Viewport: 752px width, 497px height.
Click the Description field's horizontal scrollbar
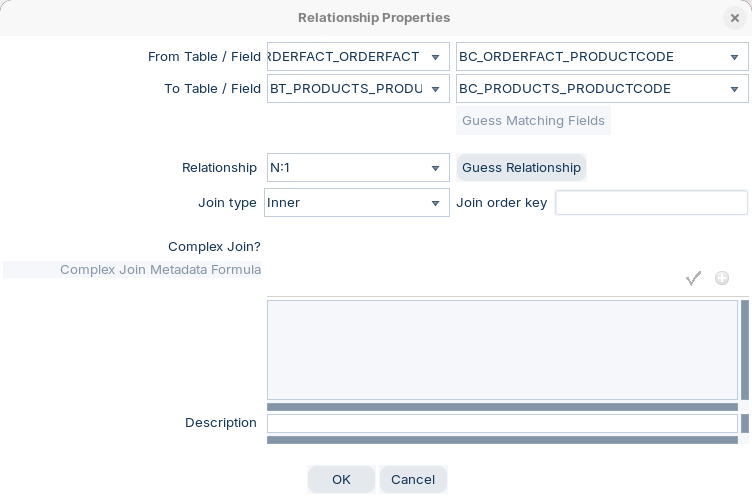point(502,440)
